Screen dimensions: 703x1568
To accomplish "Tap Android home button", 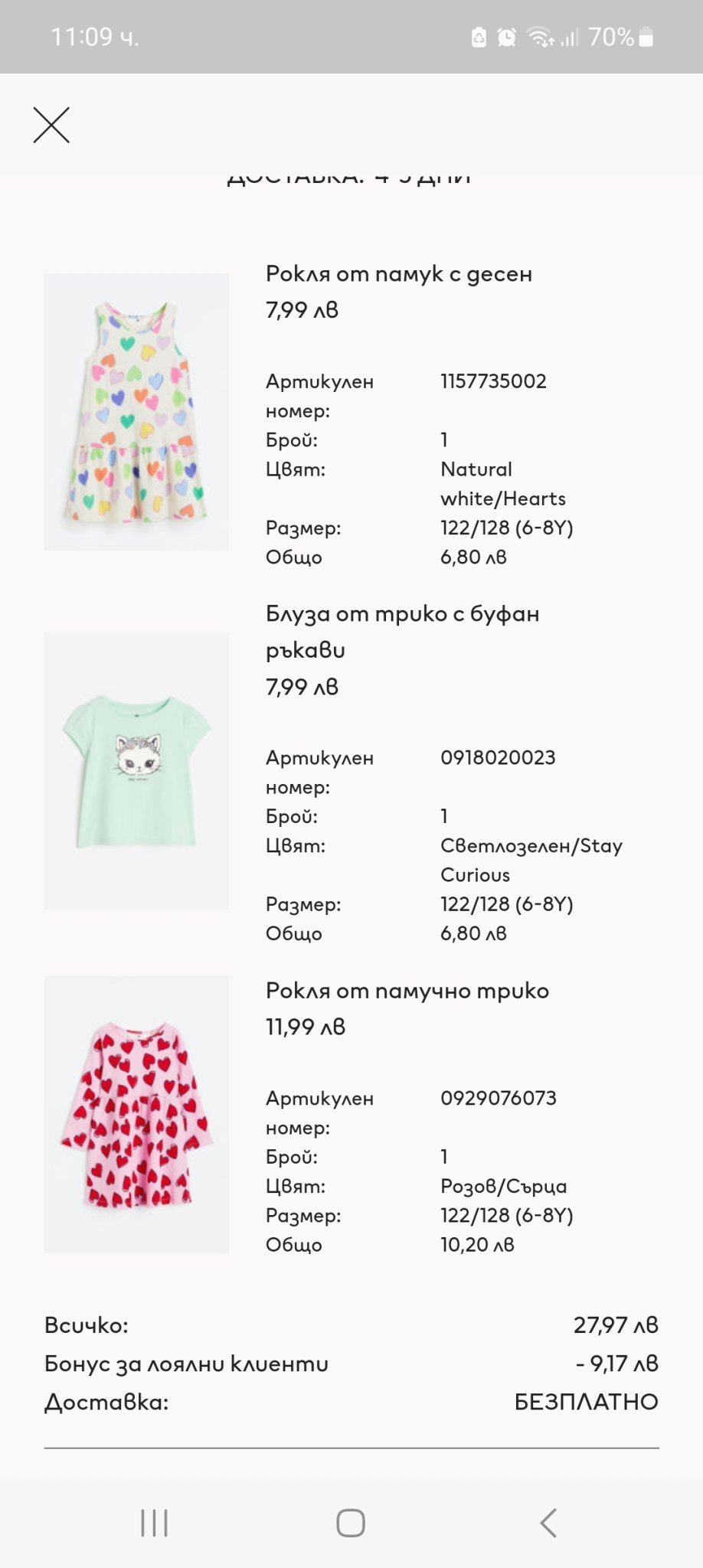I will click(351, 1523).
